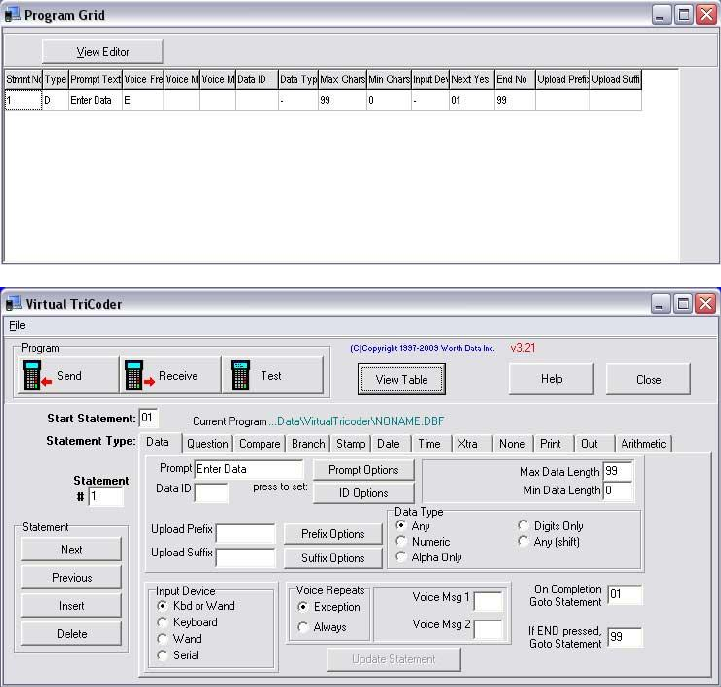Switch to the Branch tab
This screenshot has height=687, width=721.
tap(308, 444)
